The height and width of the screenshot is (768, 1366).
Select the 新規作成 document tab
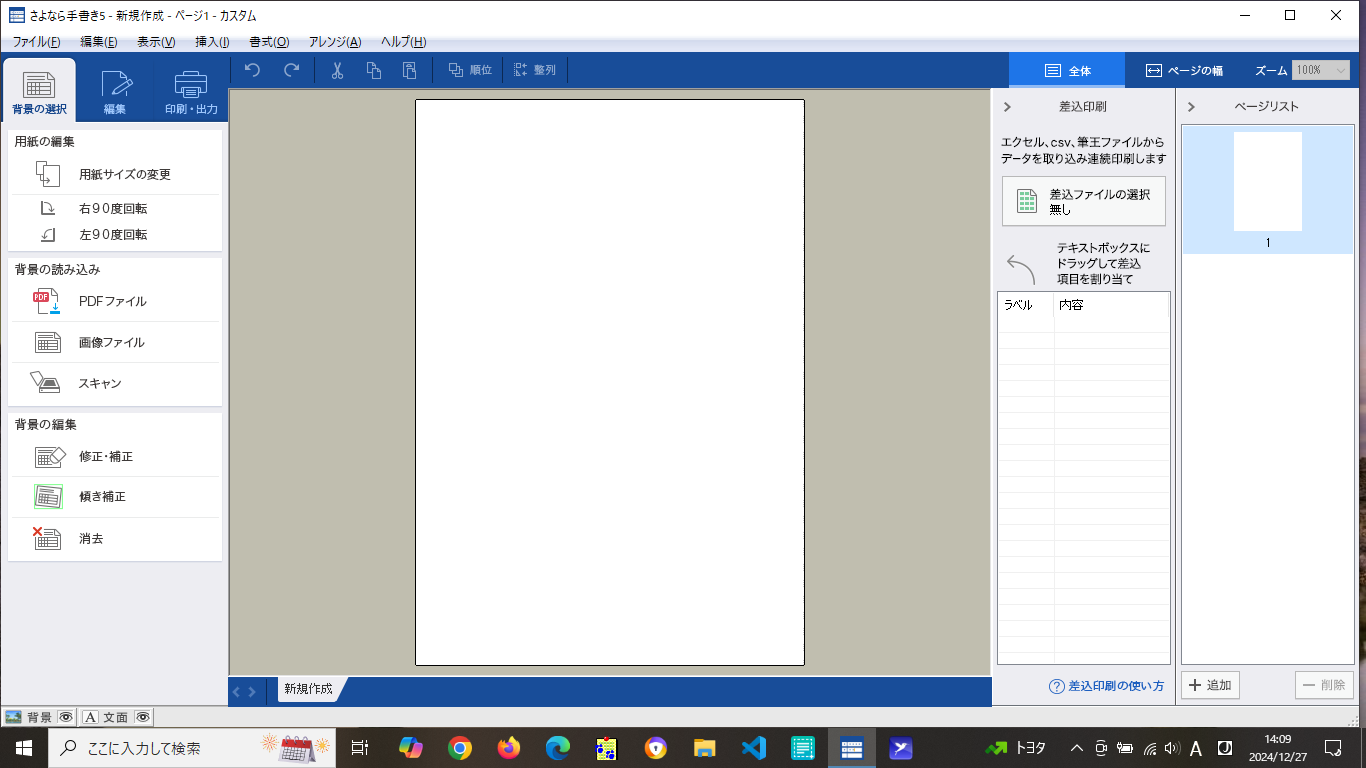pyautogui.click(x=308, y=689)
